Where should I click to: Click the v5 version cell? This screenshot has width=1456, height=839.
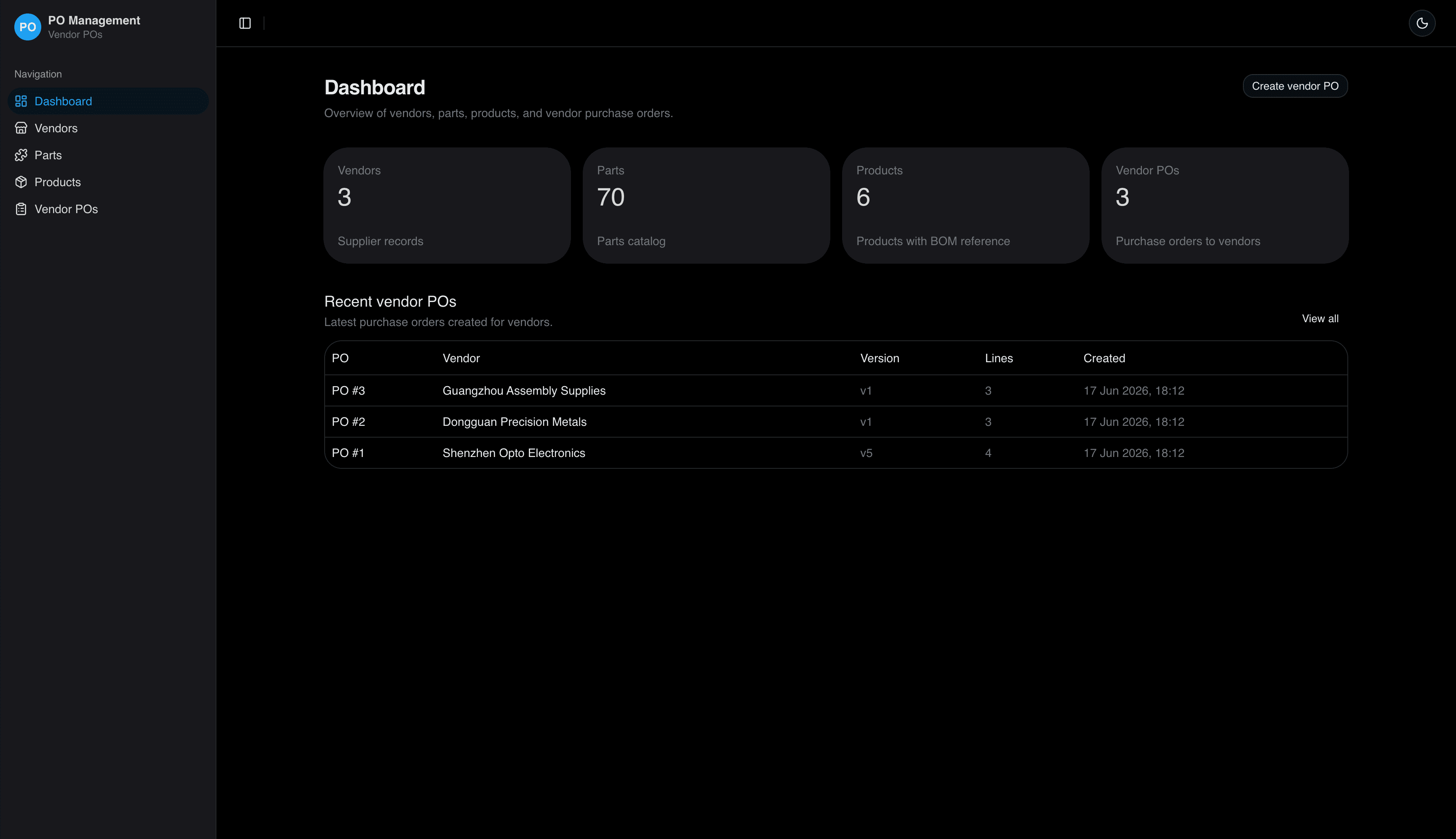866,453
